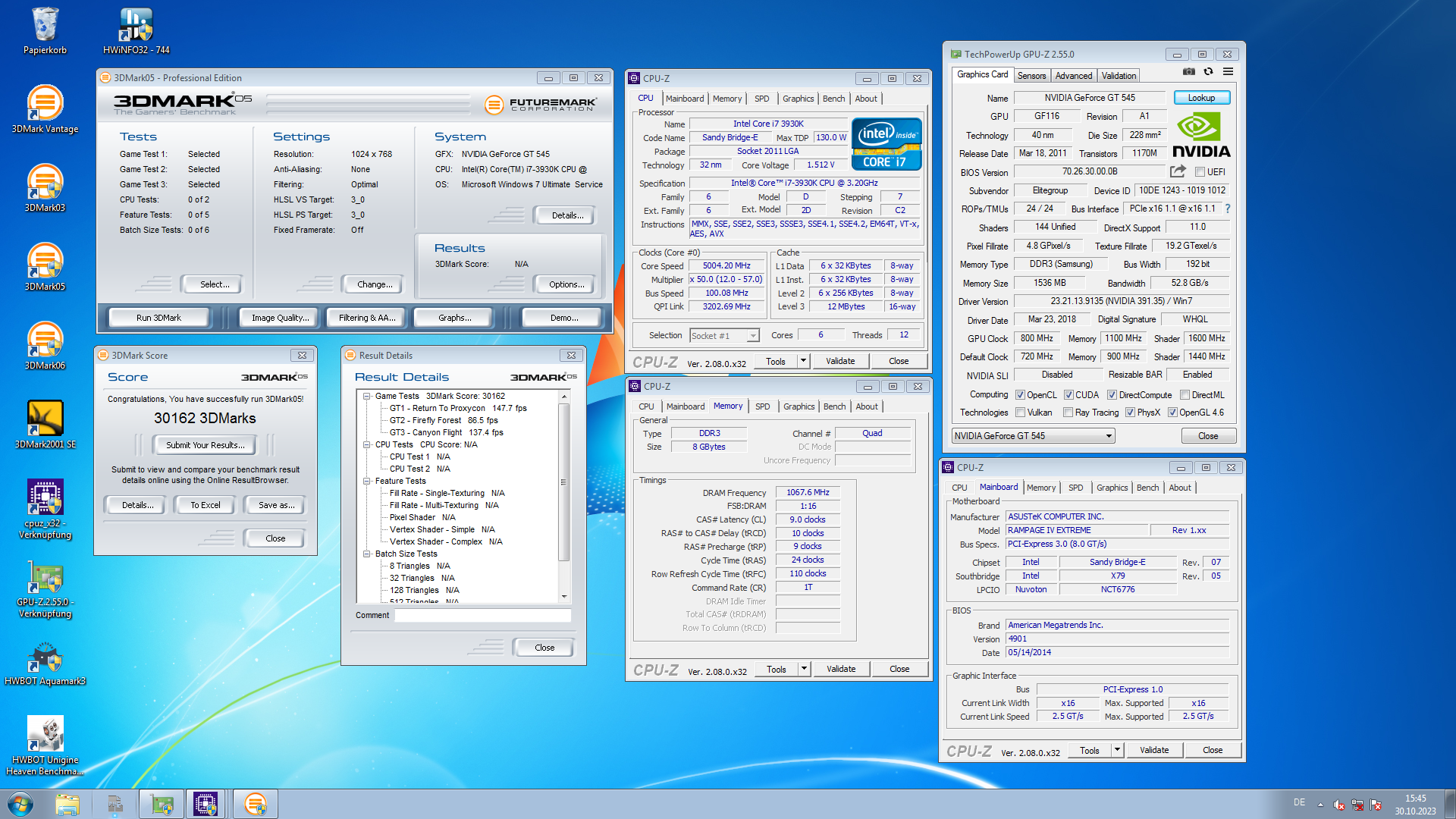Collapse the CPU Tests tree node
This screenshot has height=819, width=1456.
[x=367, y=444]
